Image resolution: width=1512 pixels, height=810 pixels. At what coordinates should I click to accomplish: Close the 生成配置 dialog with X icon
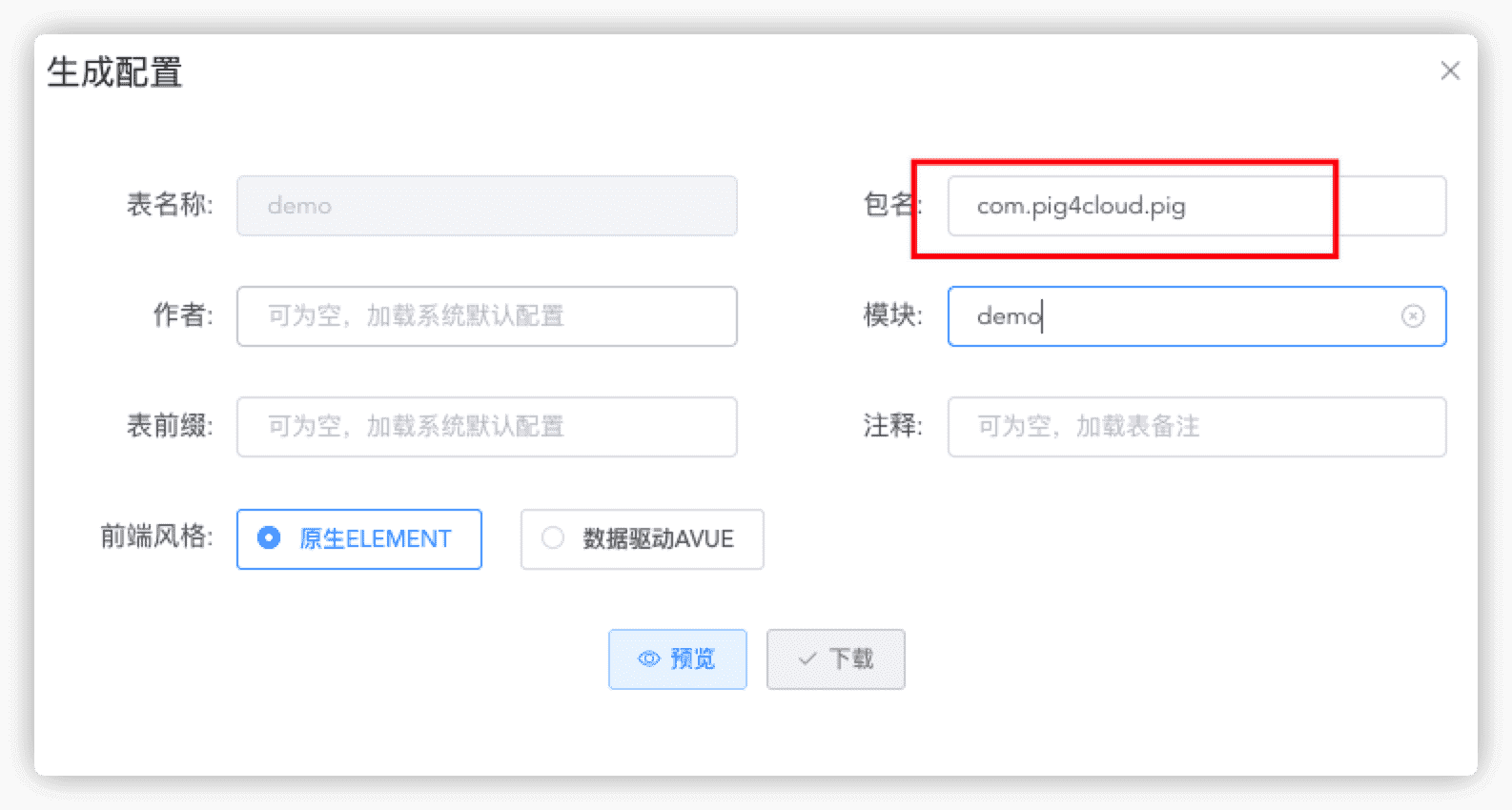pos(1450,71)
